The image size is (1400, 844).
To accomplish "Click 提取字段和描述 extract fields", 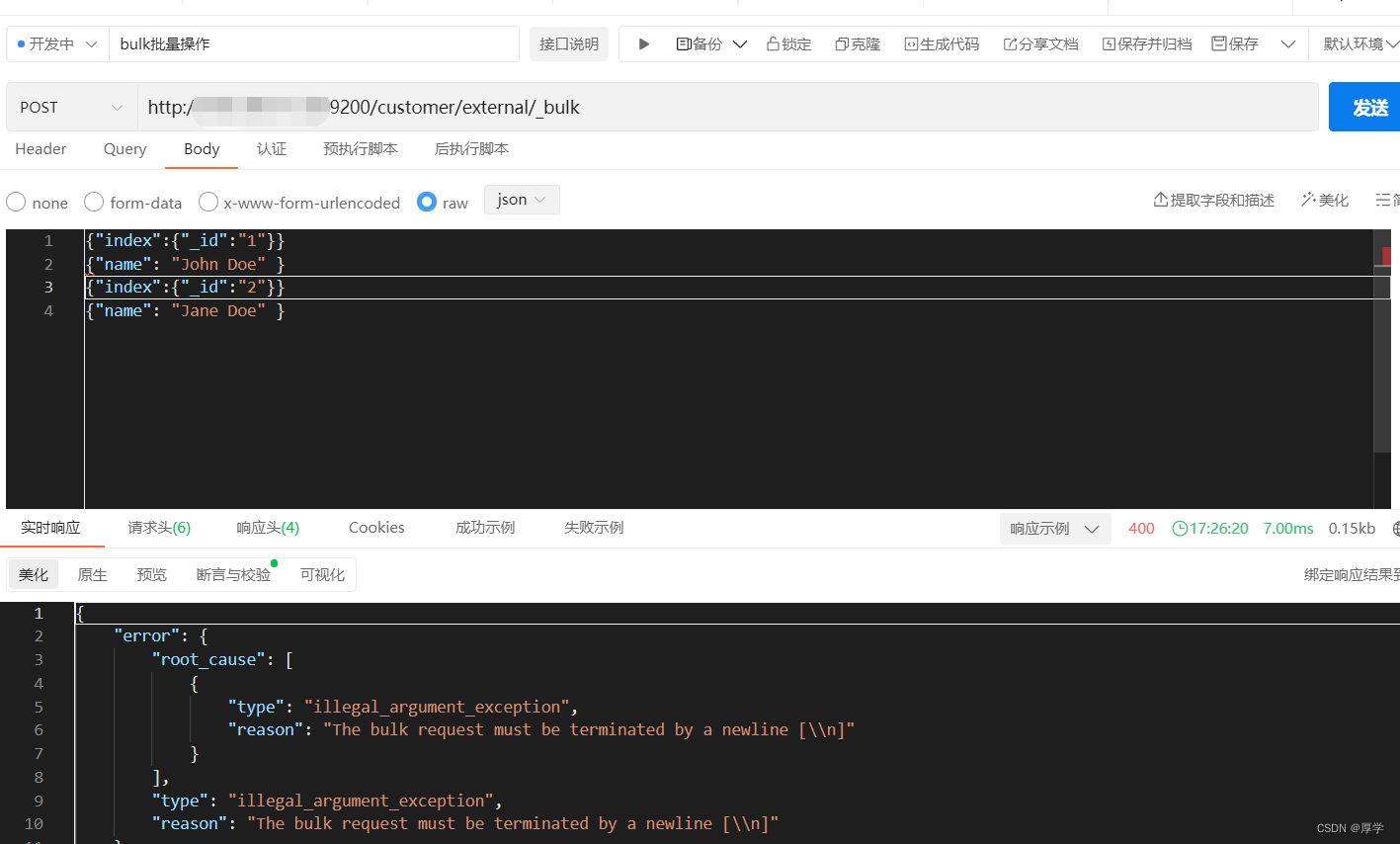I will 1214,201.
